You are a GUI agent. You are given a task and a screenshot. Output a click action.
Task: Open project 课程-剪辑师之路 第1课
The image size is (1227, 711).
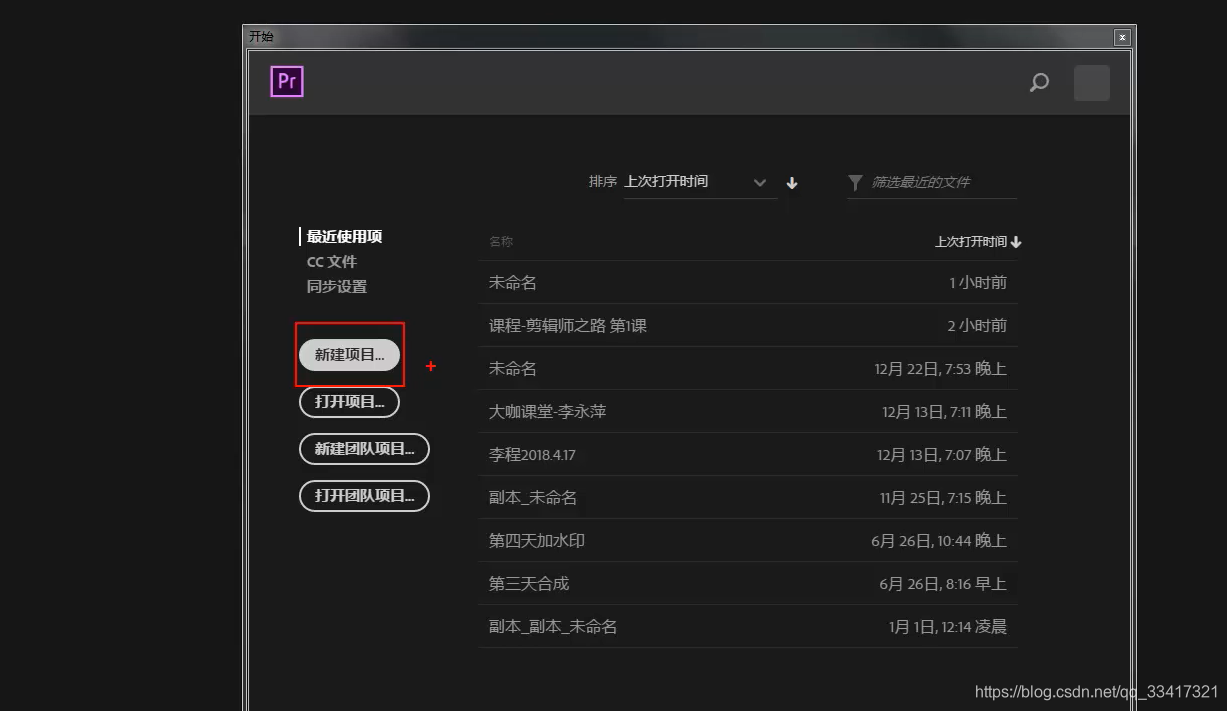click(748, 326)
